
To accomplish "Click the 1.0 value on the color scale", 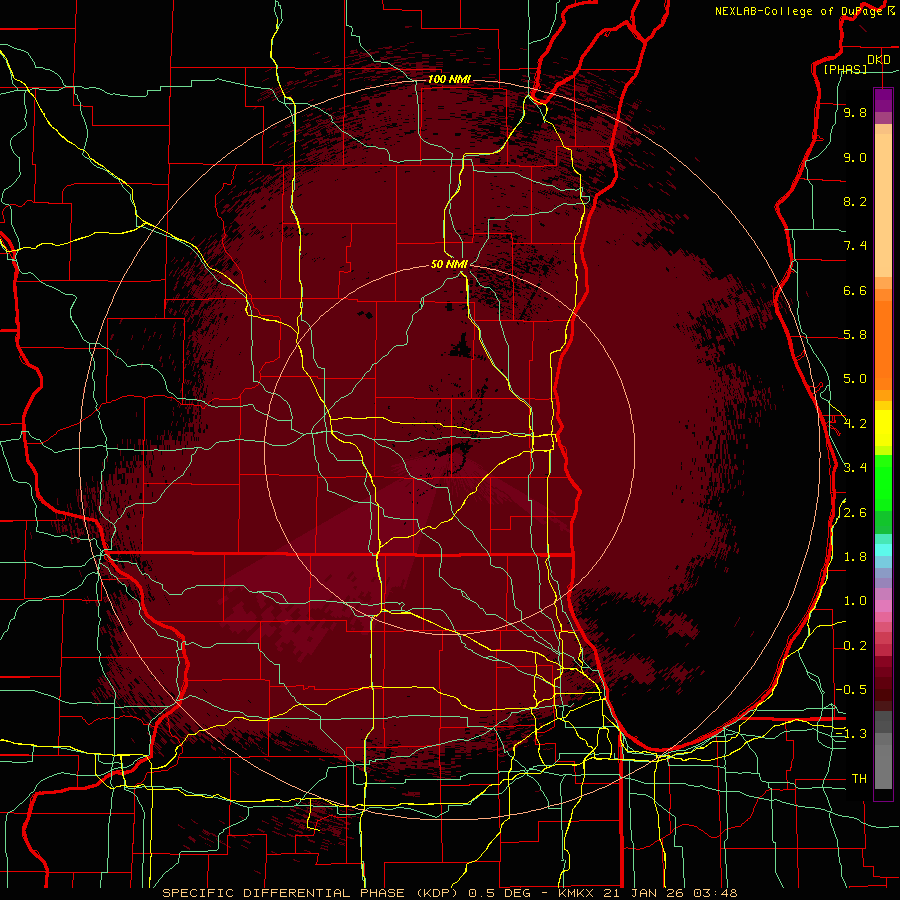I will click(855, 602).
